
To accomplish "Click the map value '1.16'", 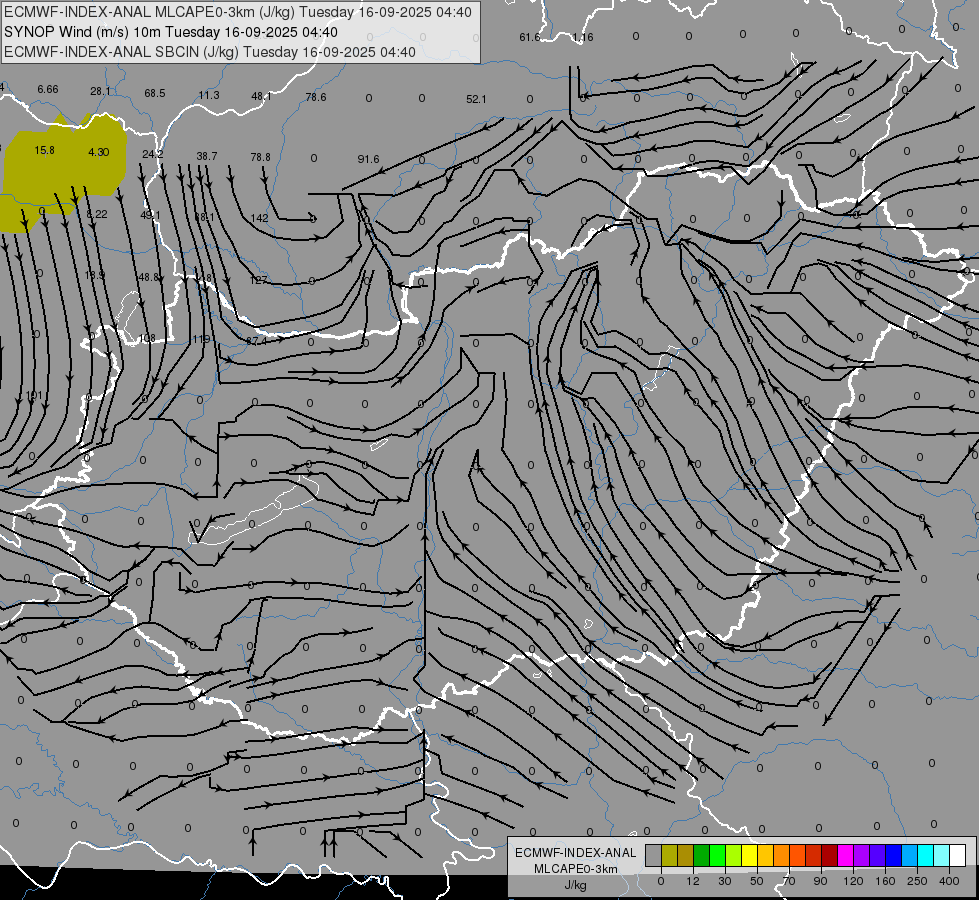I will 583,37.
